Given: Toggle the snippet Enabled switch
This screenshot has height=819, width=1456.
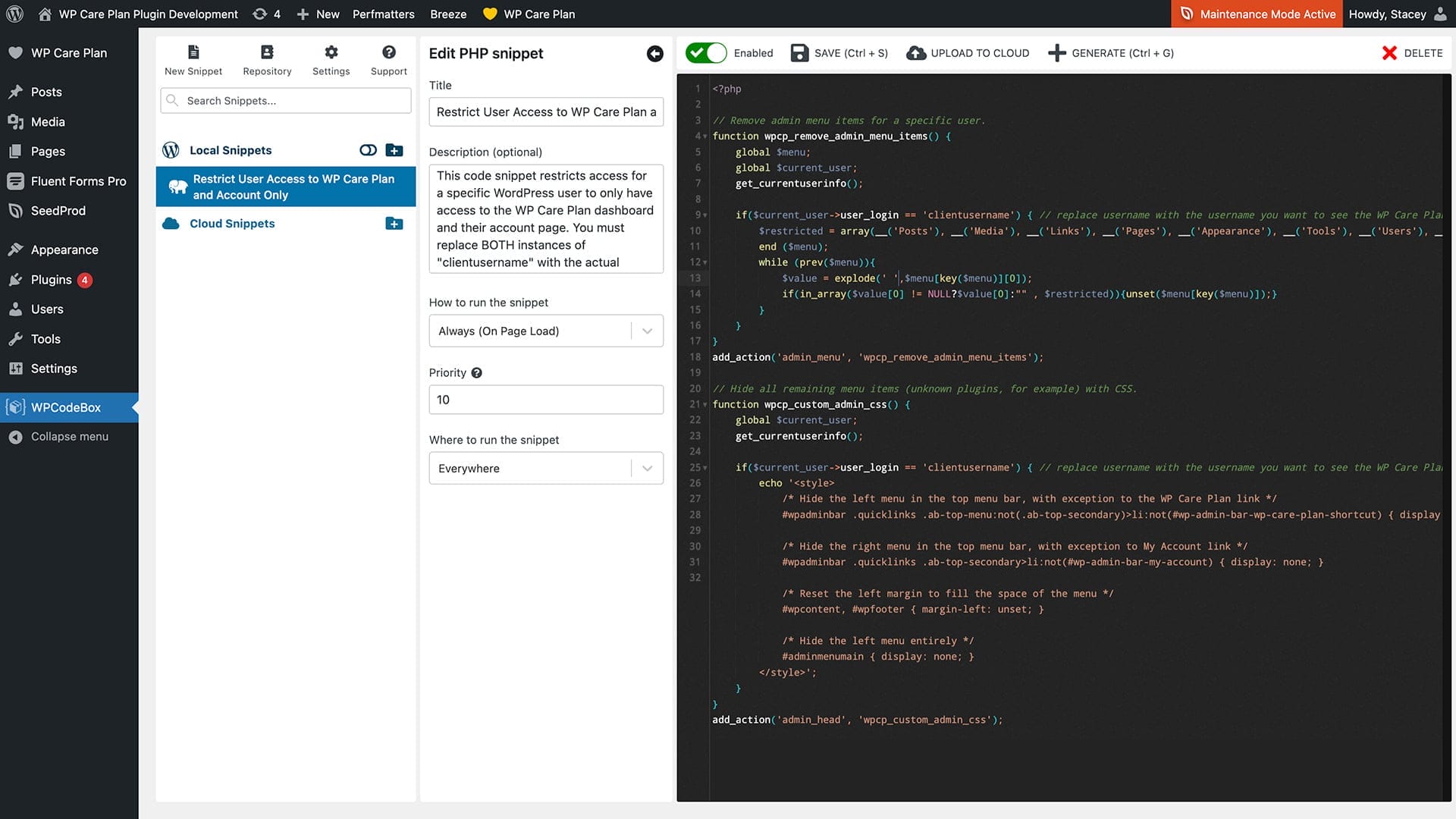Looking at the screenshot, I should click(706, 53).
